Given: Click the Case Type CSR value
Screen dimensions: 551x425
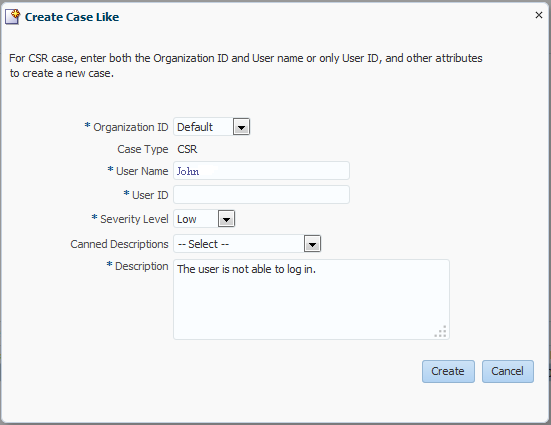Looking at the screenshot, I should pyautogui.click(x=187, y=149).
